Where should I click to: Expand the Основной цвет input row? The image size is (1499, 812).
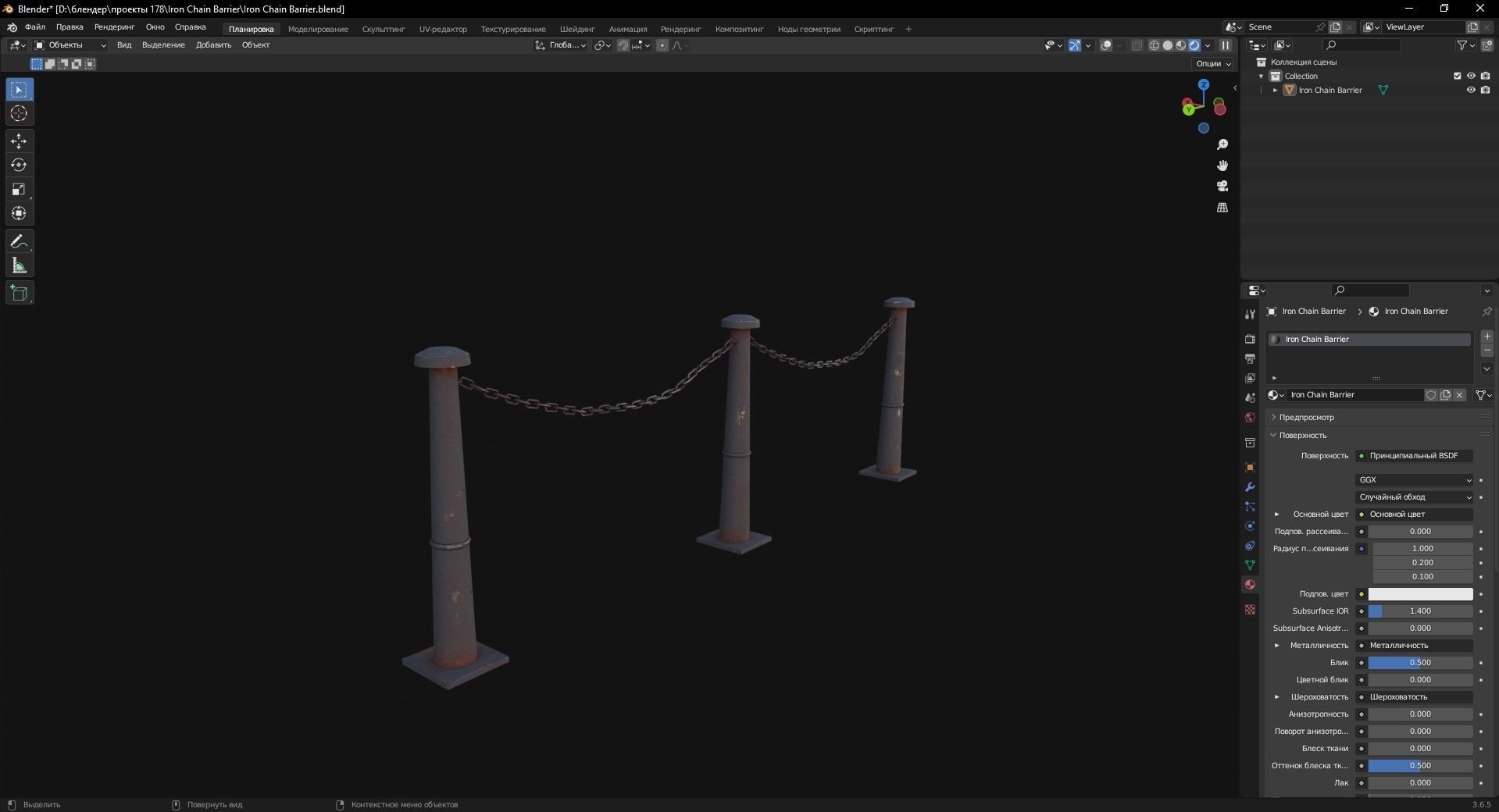[1277, 515]
